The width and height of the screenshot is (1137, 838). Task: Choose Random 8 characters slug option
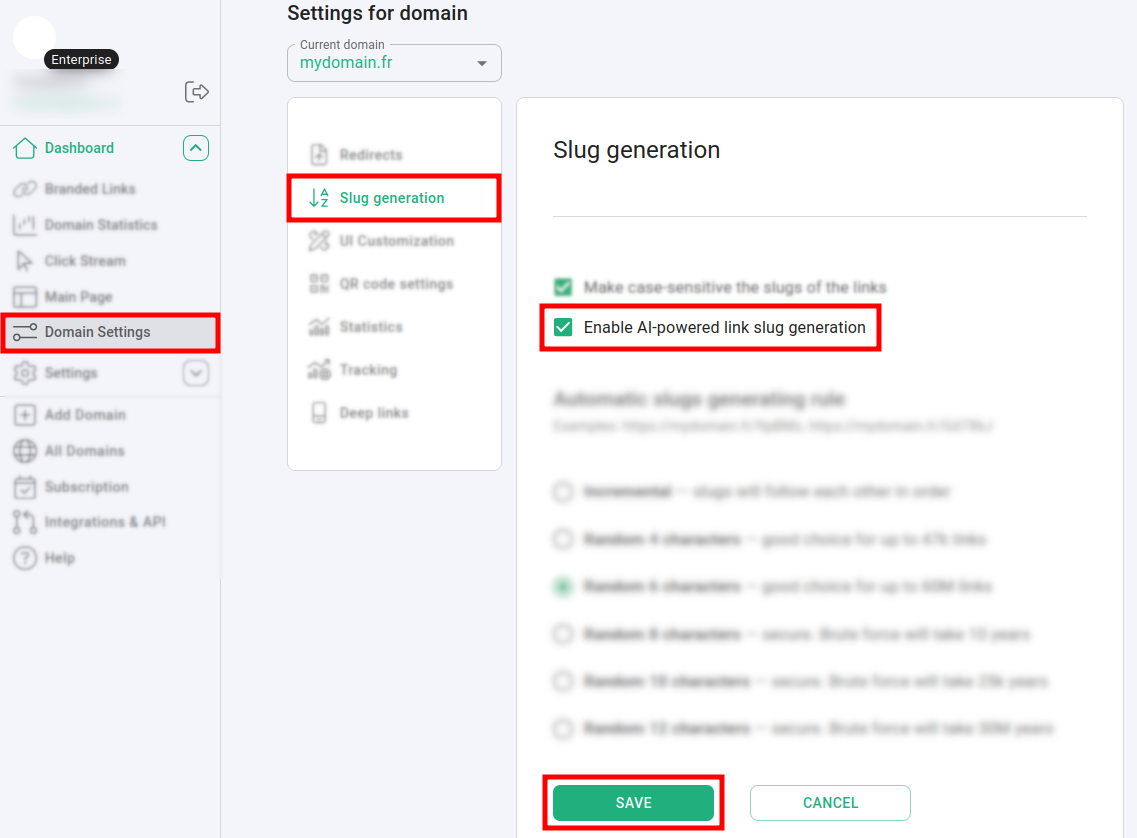(564, 634)
